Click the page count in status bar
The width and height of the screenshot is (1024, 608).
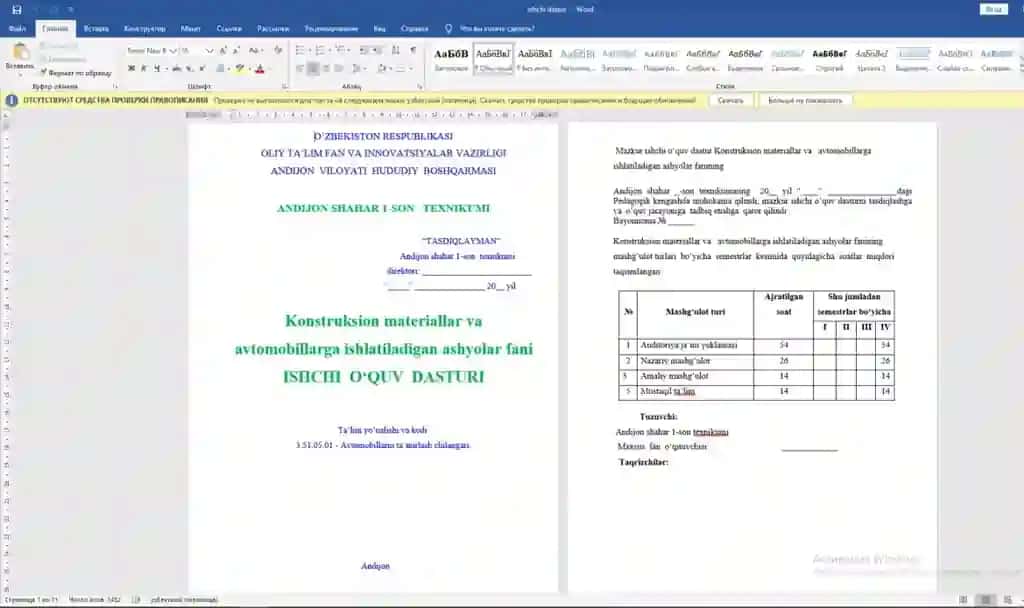[x=32, y=600]
